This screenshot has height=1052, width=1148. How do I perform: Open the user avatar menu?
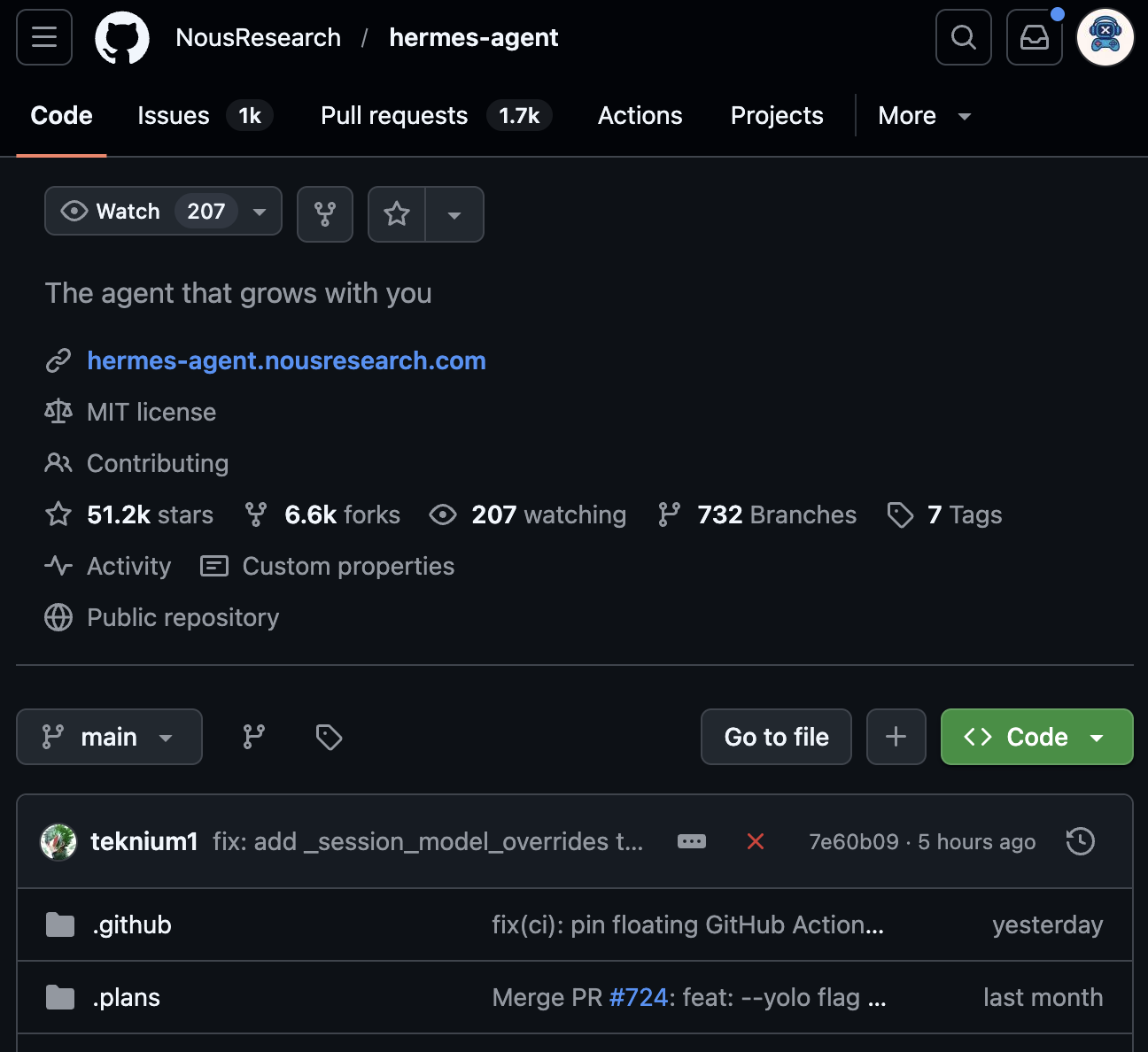coord(1105,37)
